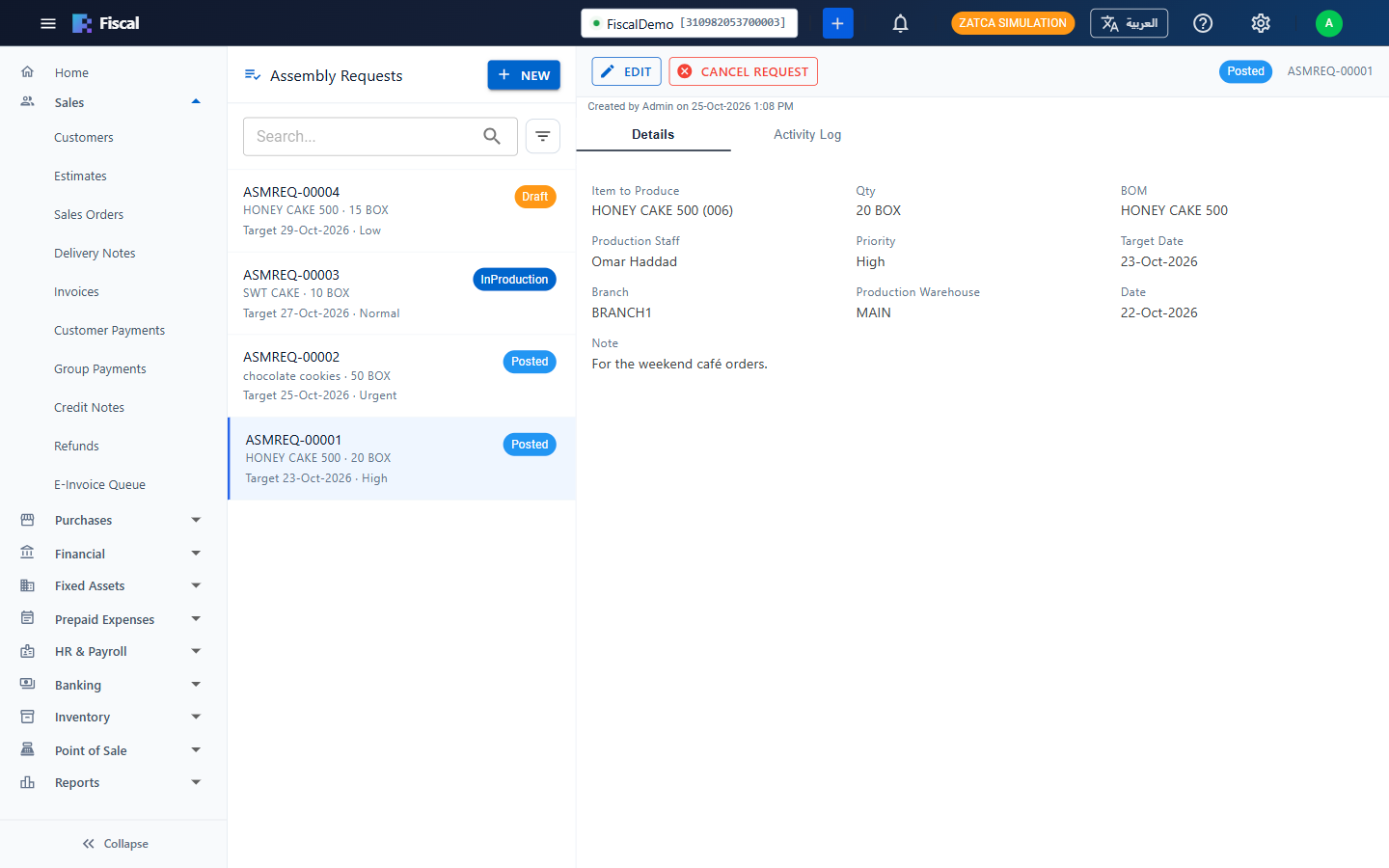Open E-Invoice Queue menu item
Image resolution: width=1389 pixels, height=868 pixels.
coord(99,485)
